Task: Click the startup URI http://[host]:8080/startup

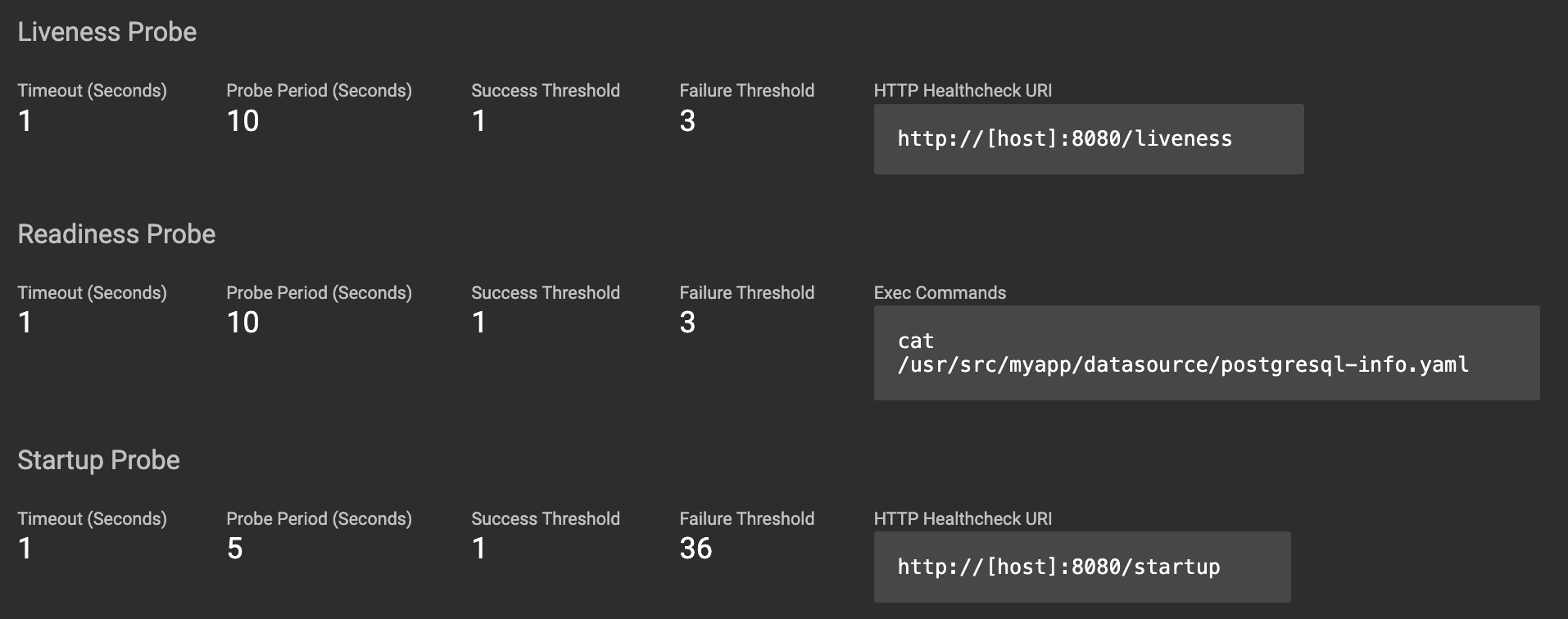Action: click(x=1058, y=567)
